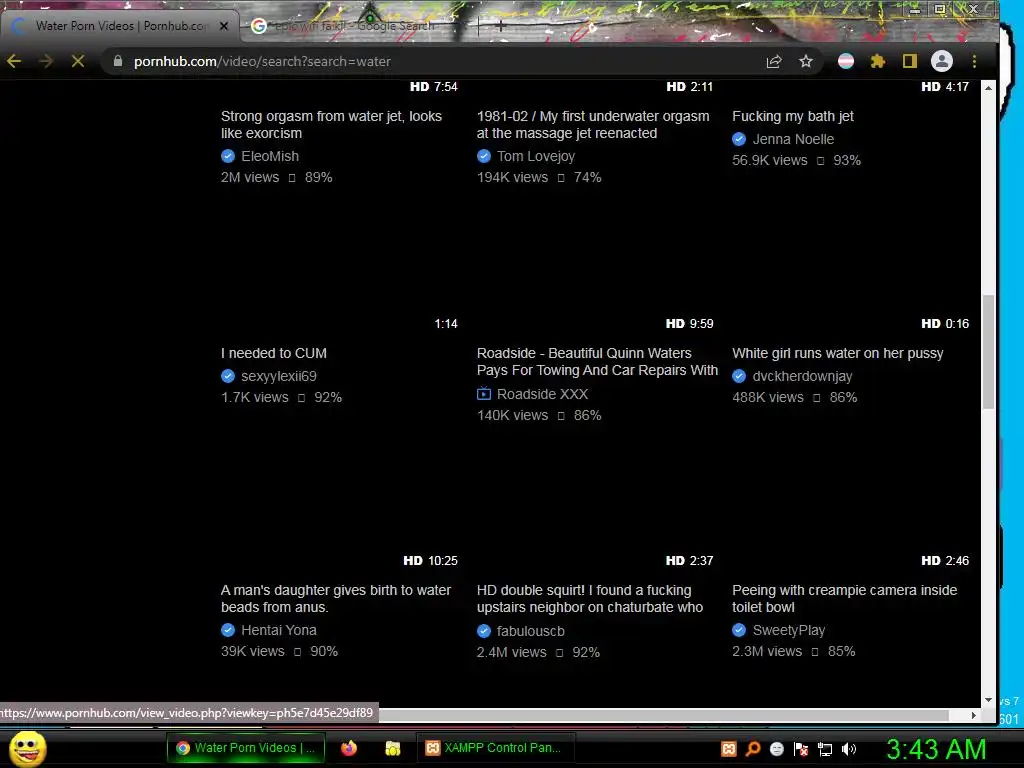1024x768 pixels.
Task: Click the '56.9K views' text
Action: (x=769, y=161)
